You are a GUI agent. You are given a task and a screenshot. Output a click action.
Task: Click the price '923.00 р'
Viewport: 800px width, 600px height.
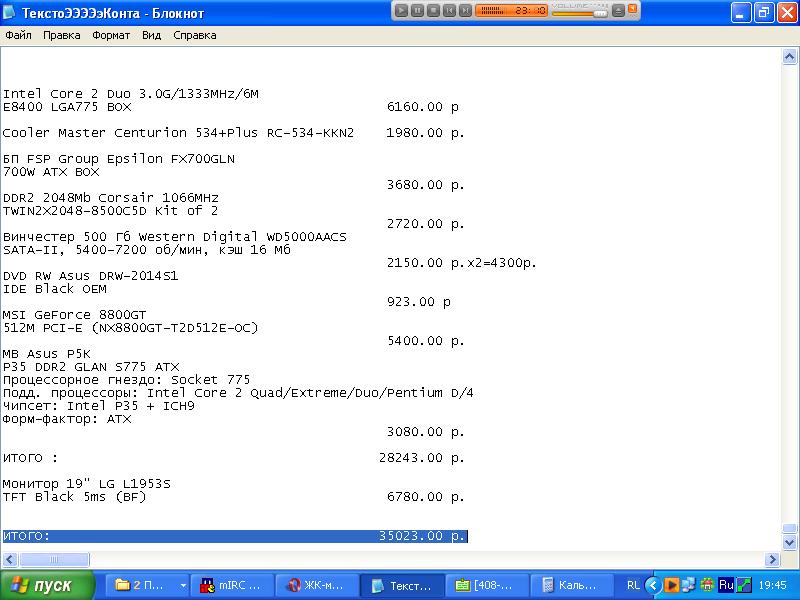[418, 302]
